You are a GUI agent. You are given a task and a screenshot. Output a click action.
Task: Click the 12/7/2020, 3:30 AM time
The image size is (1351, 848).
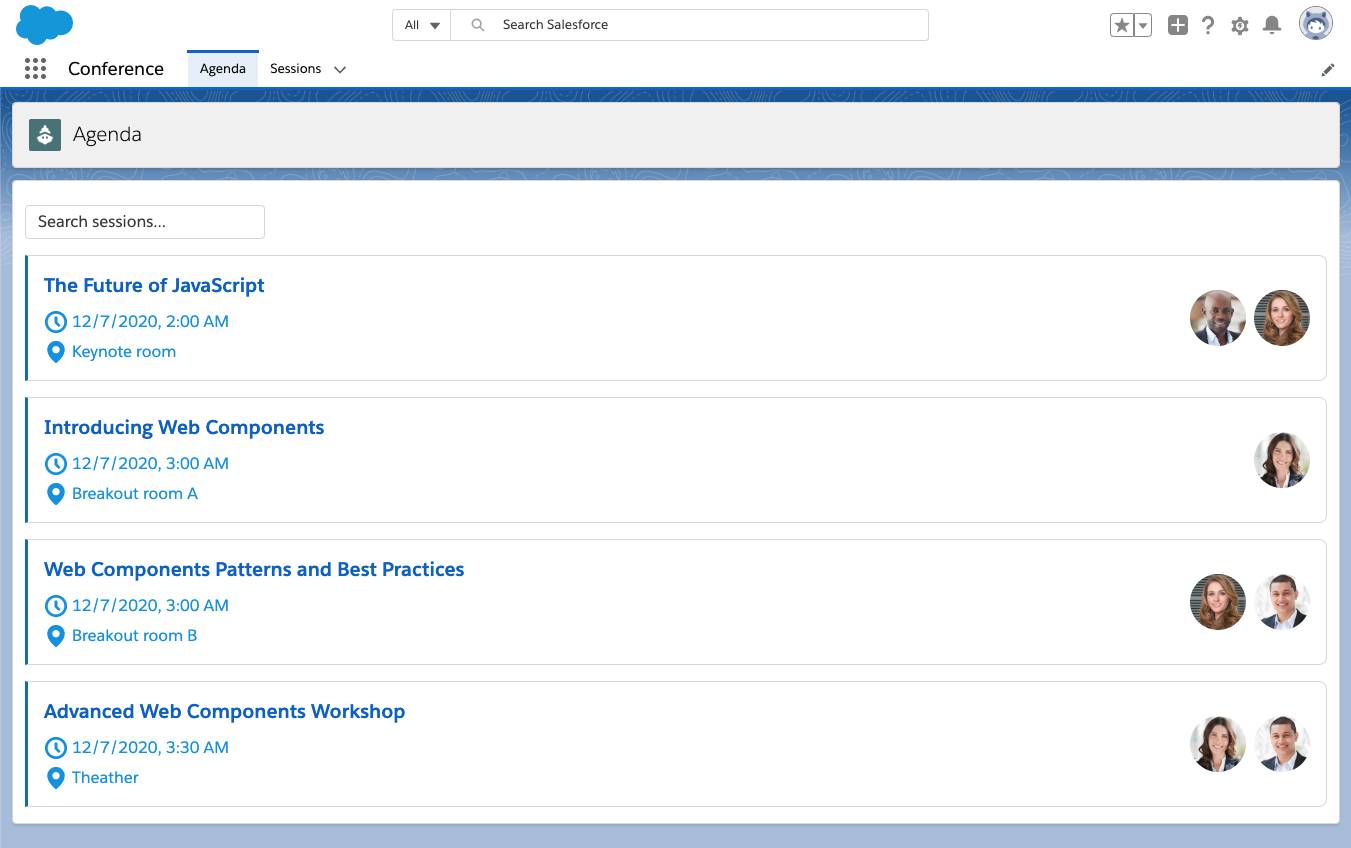150,747
